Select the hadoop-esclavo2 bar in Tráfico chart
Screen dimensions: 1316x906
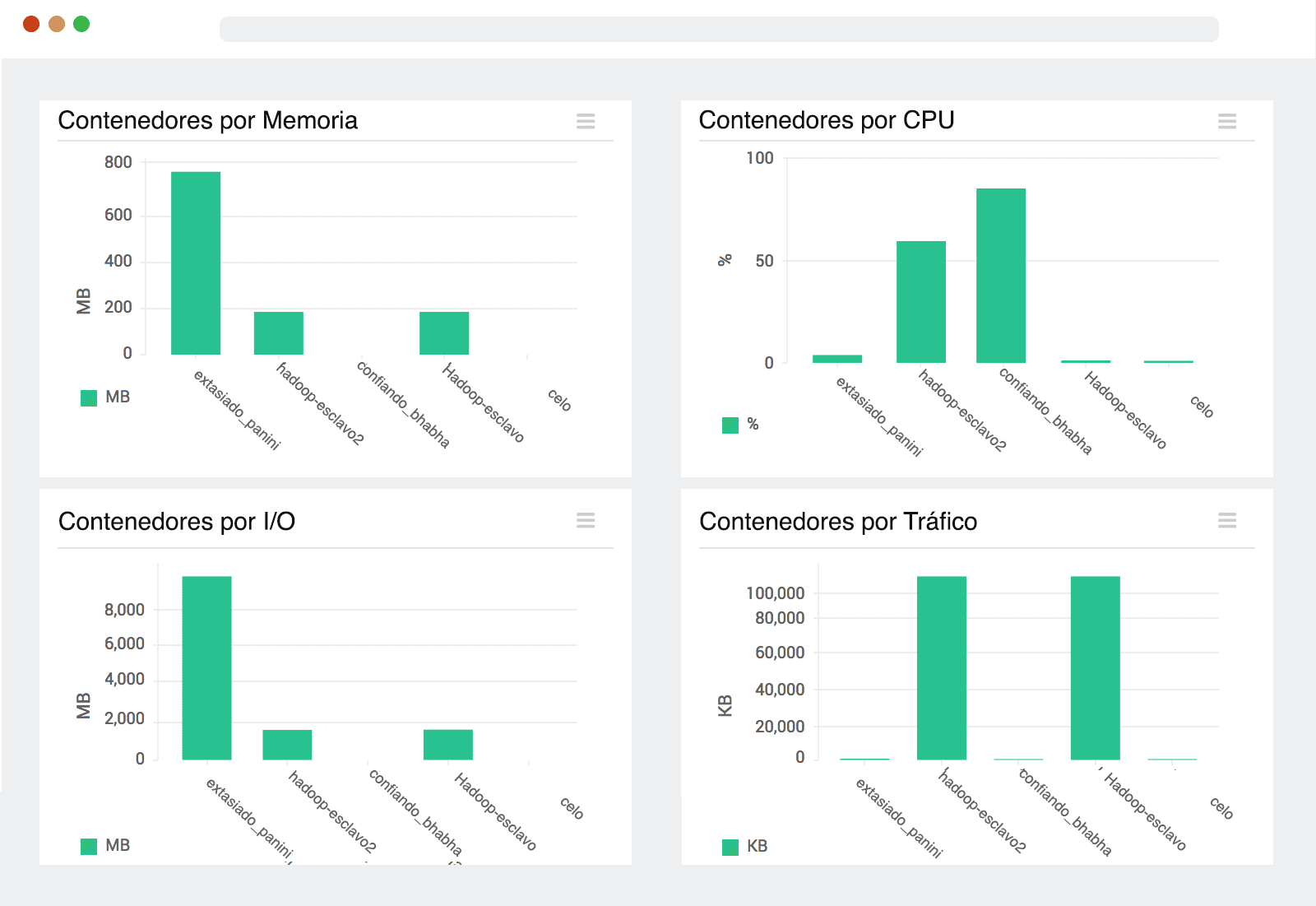coord(942,667)
